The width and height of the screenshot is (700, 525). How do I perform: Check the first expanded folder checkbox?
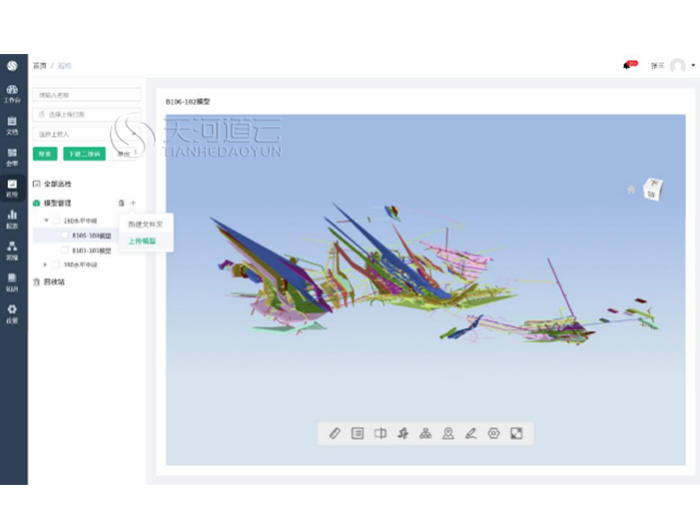click(56, 221)
